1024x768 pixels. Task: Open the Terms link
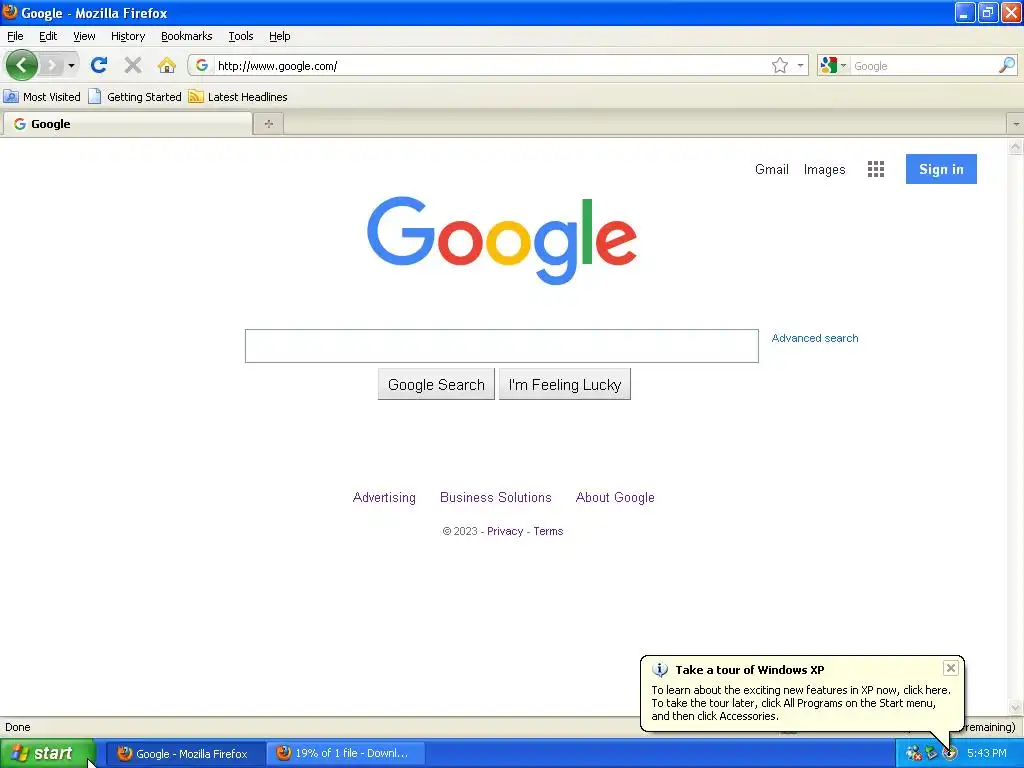548,531
